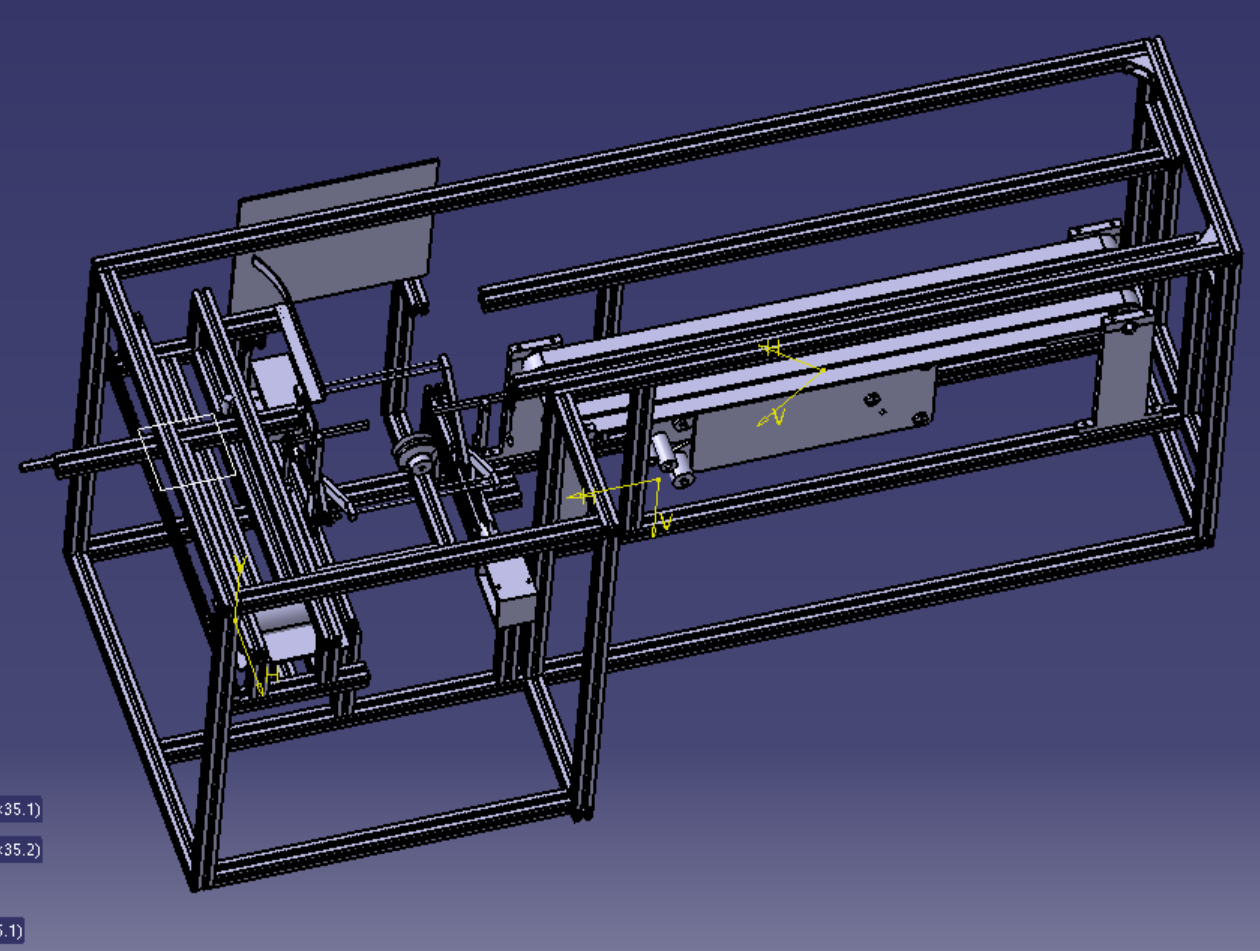Image resolution: width=1260 pixels, height=951 pixels.
Task: Click the bottom-most tree label ending 5.1)
Action: tap(11, 930)
